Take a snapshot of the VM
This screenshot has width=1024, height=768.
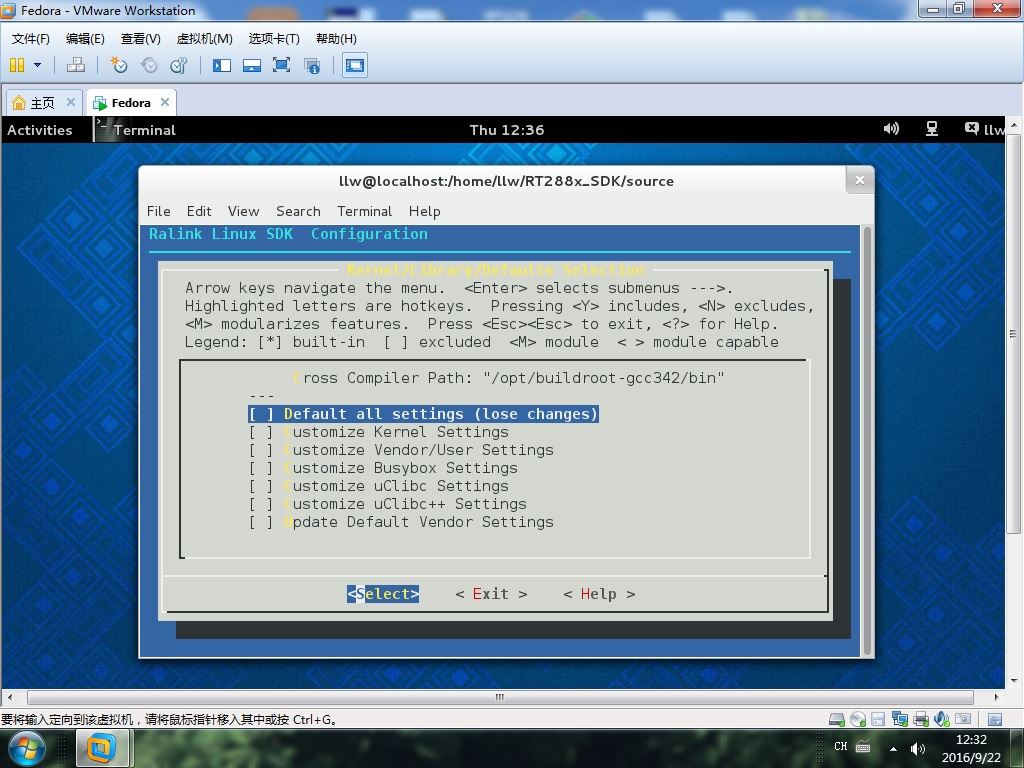[x=118, y=65]
